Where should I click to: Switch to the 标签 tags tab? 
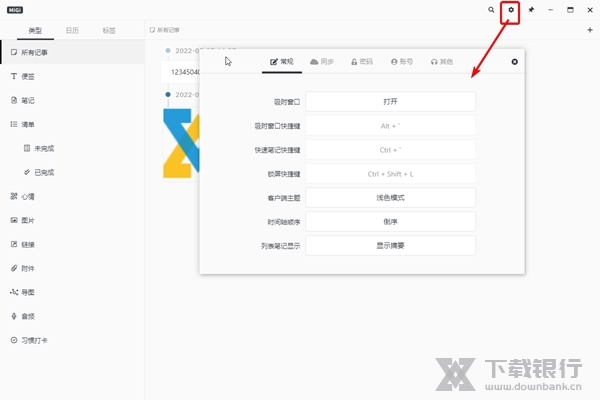click(x=109, y=30)
